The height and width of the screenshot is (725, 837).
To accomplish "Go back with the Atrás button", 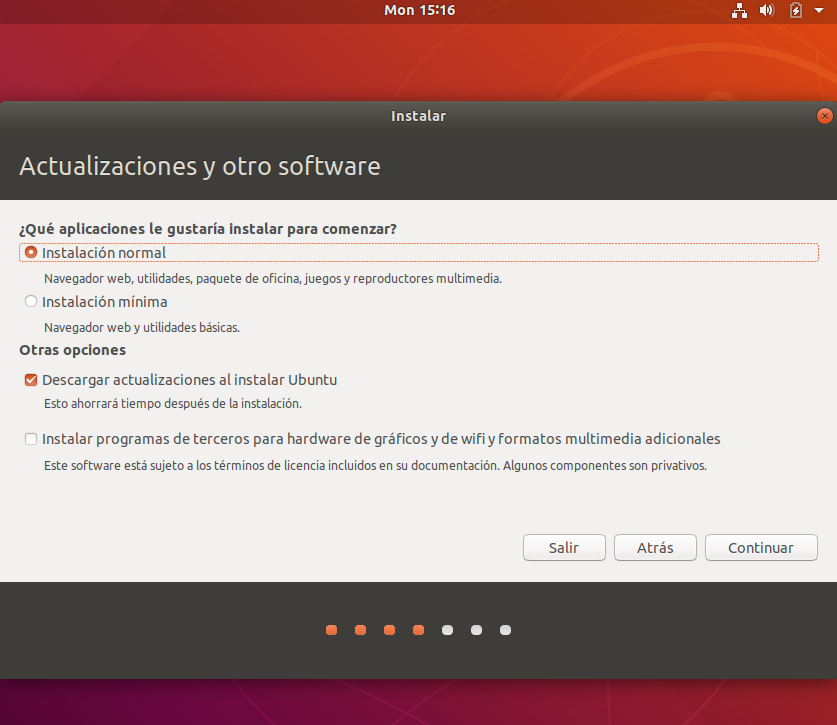I will [655, 548].
